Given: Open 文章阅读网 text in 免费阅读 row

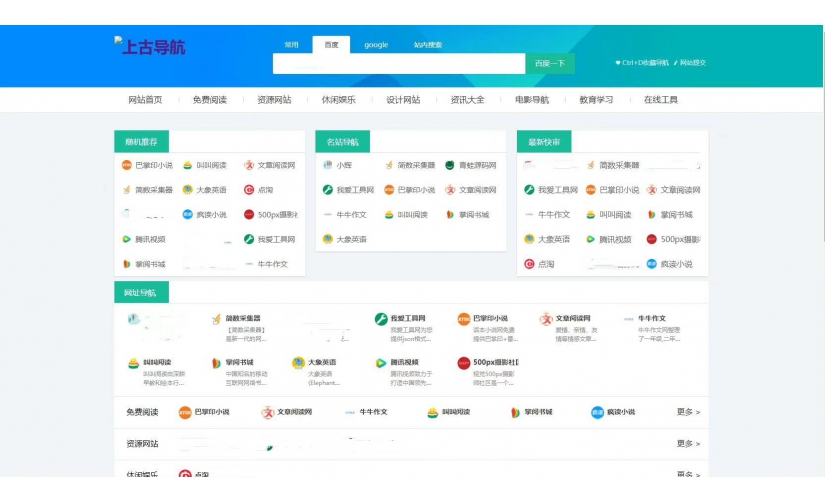Looking at the screenshot, I should click(295, 412).
